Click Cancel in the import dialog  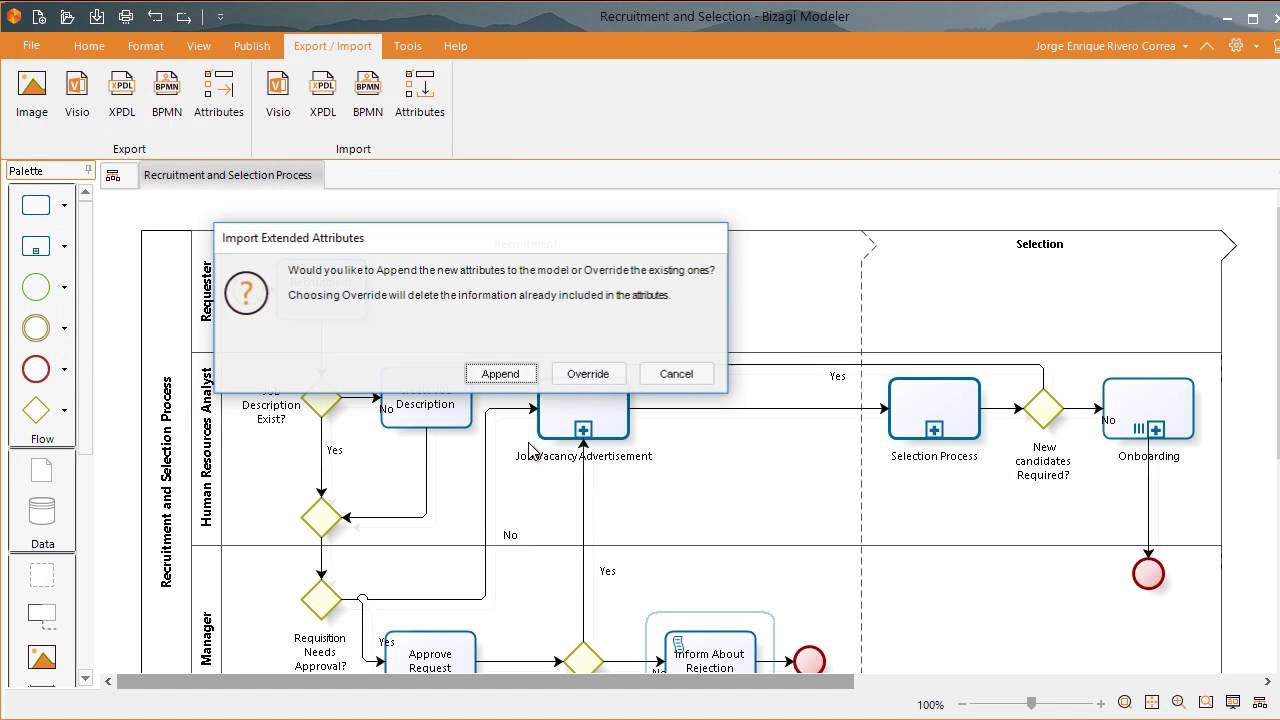[676, 373]
